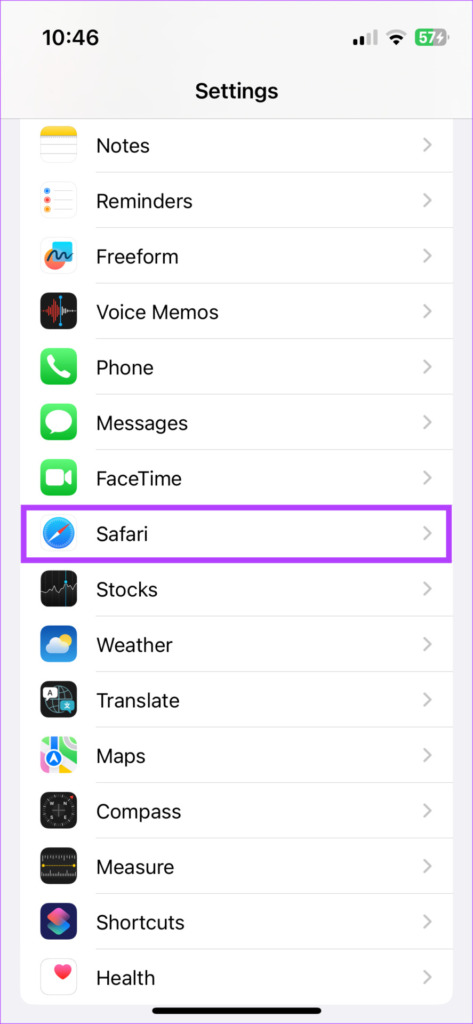Open Safari settings
This screenshot has width=473, height=1024.
(x=236, y=534)
